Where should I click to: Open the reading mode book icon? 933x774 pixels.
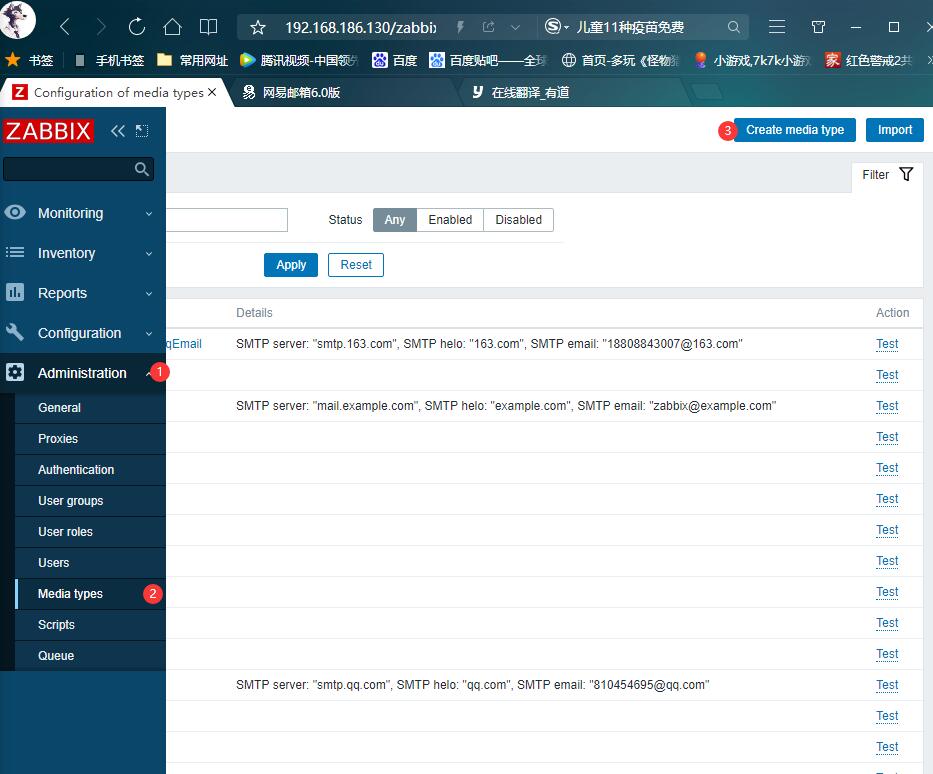[208, 27]
